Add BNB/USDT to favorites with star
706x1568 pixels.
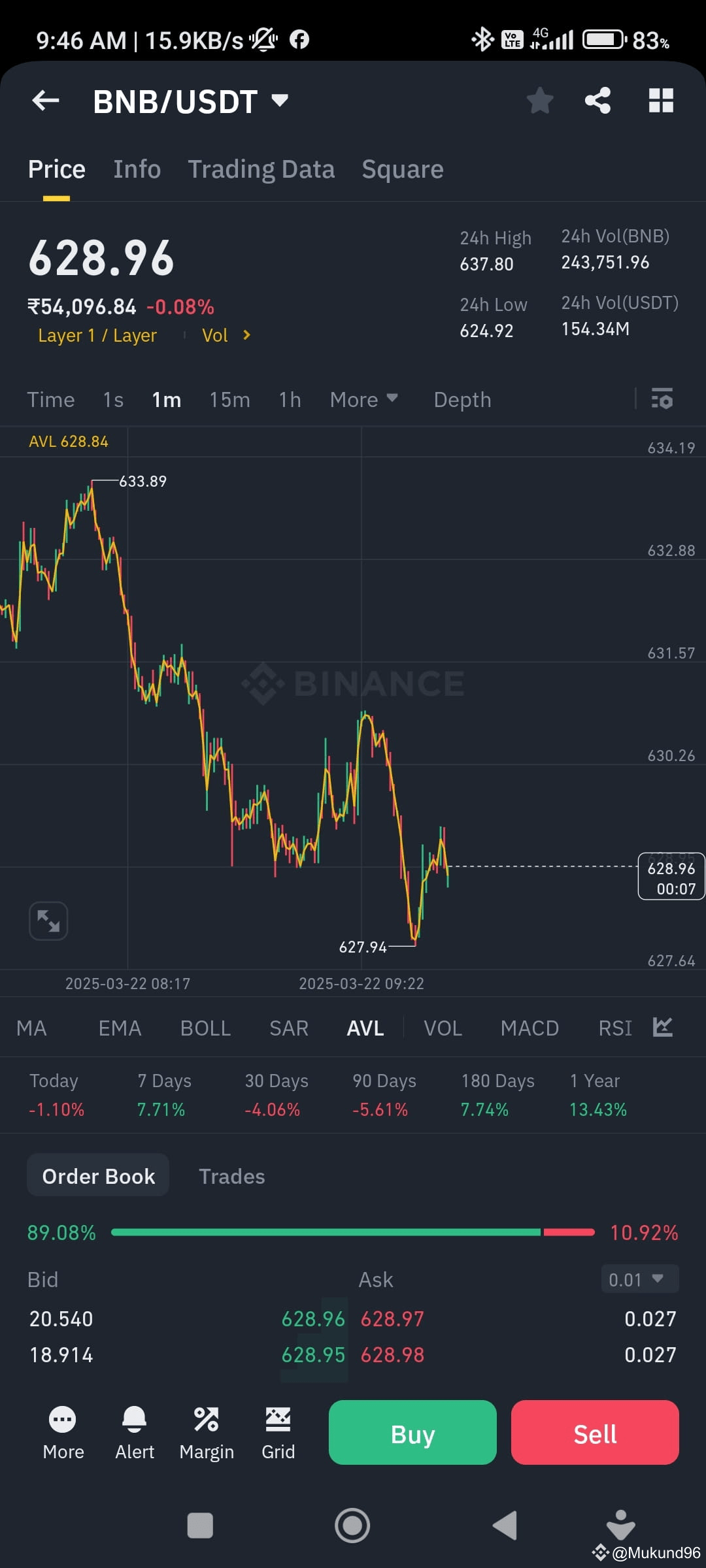point(540,99)
